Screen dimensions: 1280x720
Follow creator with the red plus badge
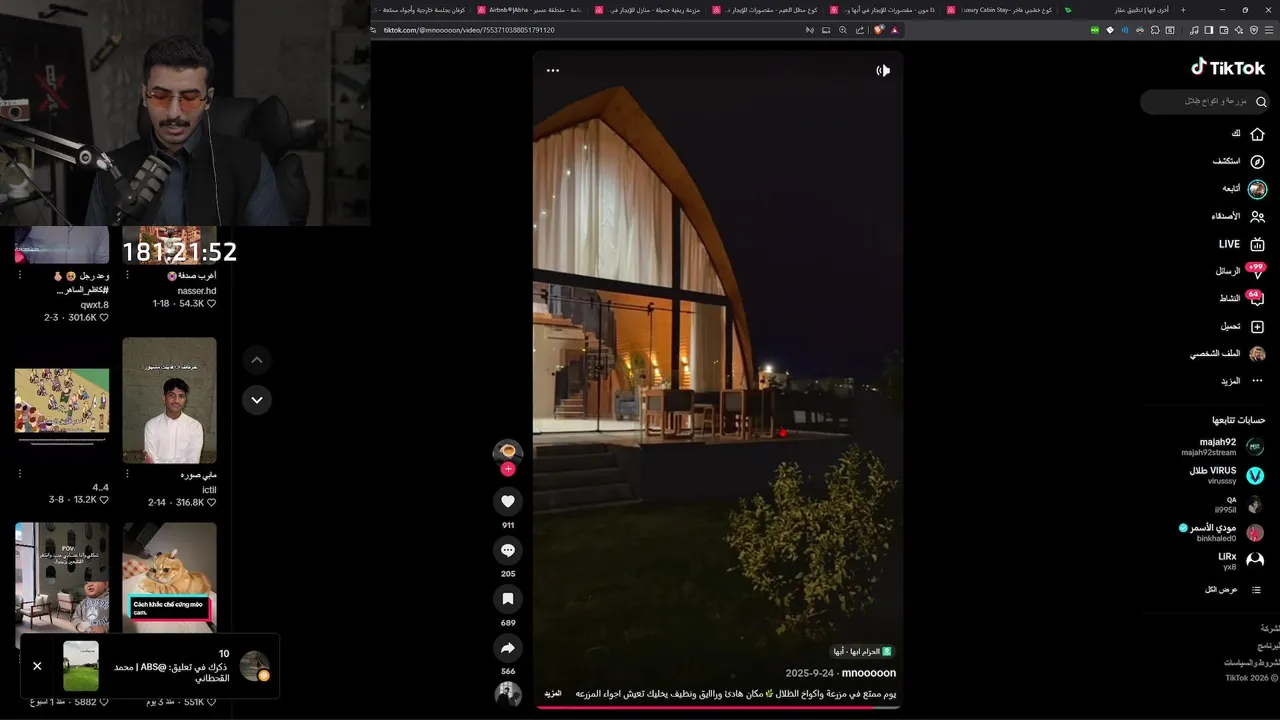[x=508, y=469]
